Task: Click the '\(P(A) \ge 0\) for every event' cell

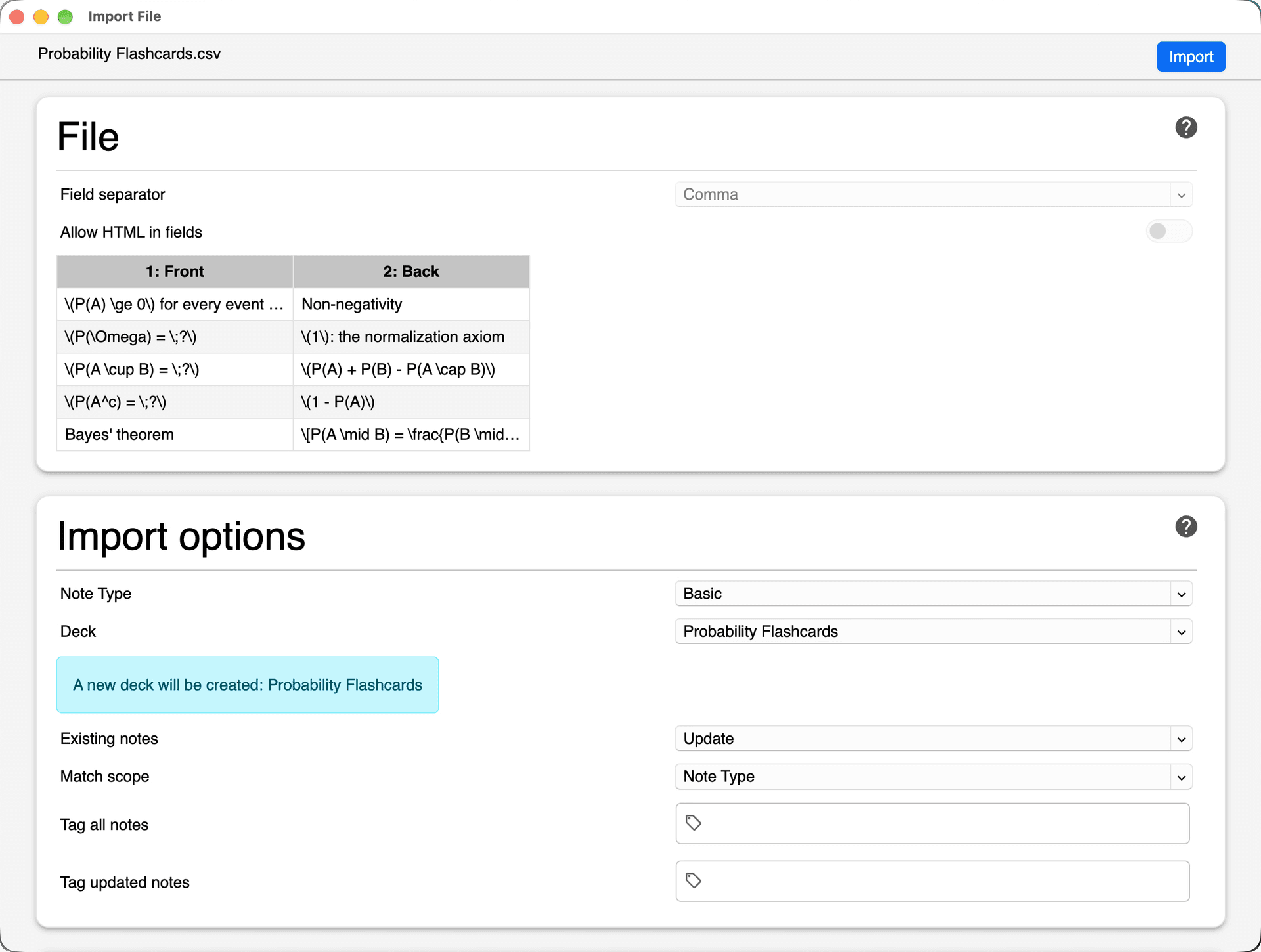Action: click(175, 304)
